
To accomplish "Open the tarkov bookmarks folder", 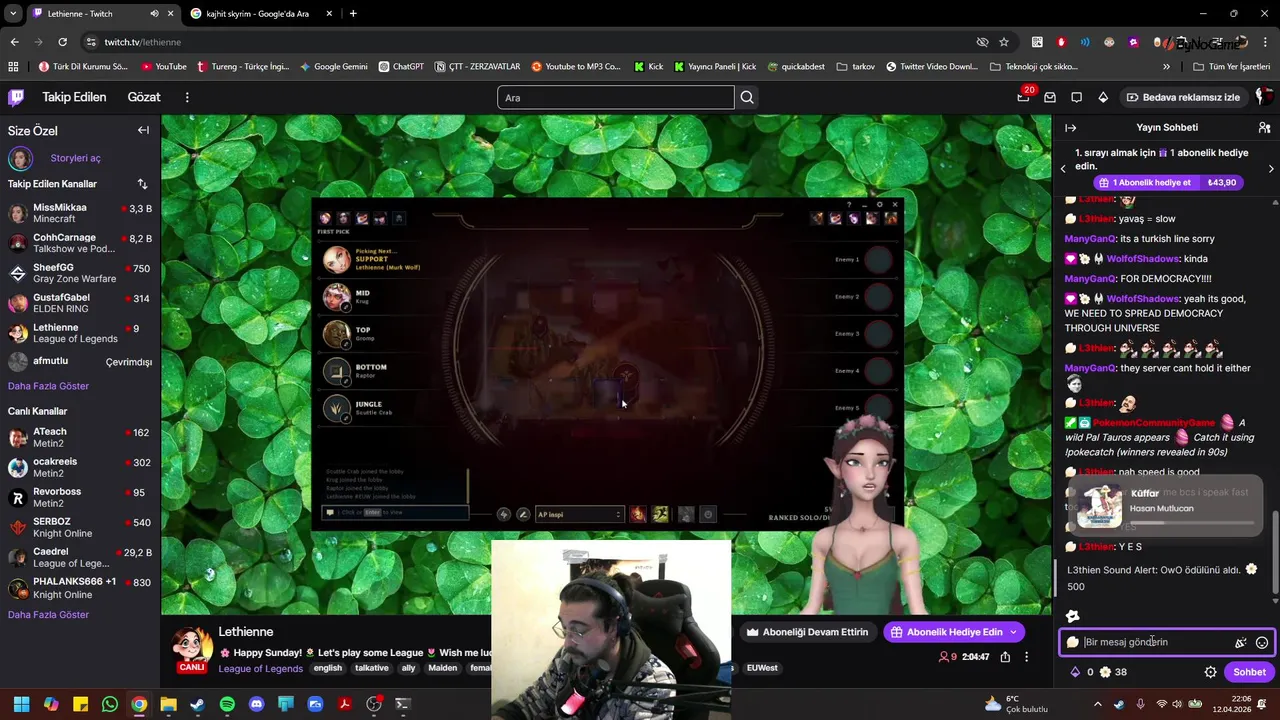I will [855, 67].
